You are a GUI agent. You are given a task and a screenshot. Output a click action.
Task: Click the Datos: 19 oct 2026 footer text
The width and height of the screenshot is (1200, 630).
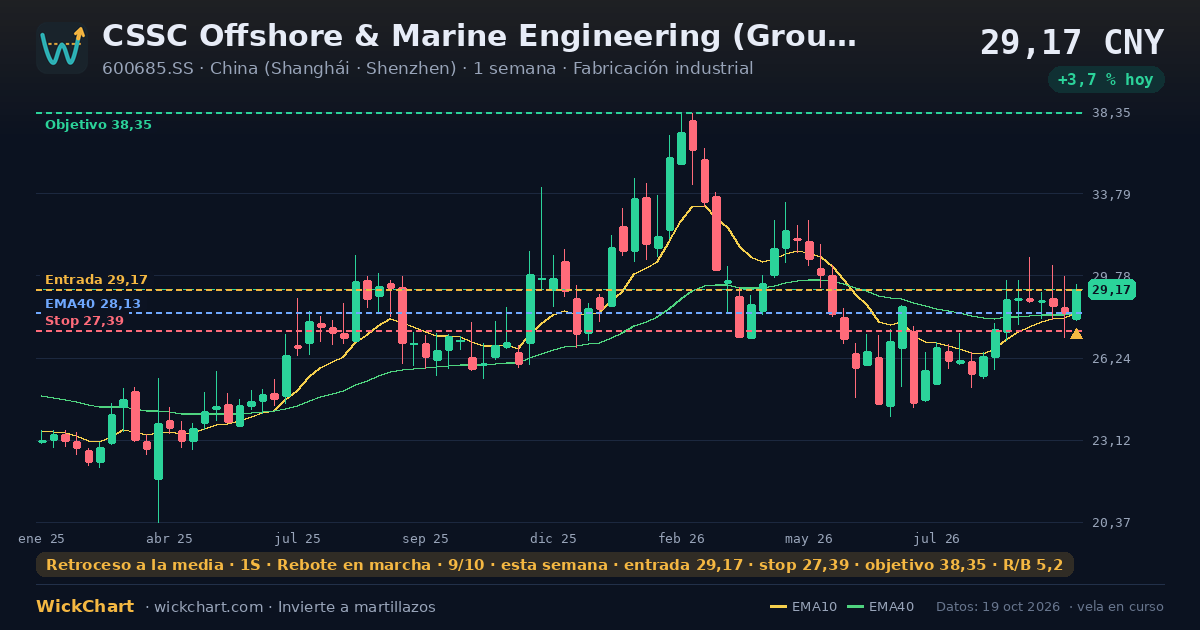click(x=1000, y=607)
